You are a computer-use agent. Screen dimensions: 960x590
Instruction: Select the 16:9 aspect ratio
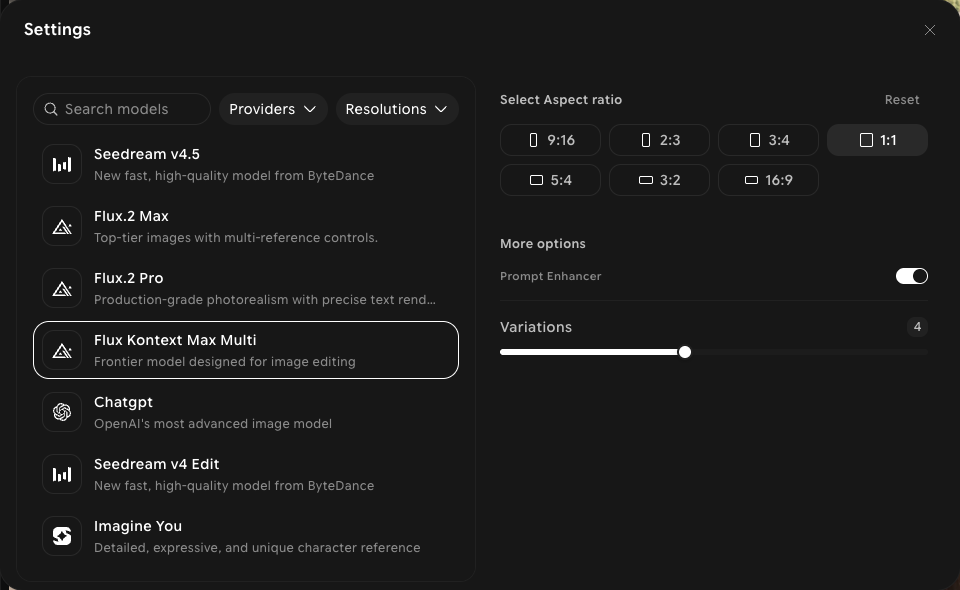[768, 180]
